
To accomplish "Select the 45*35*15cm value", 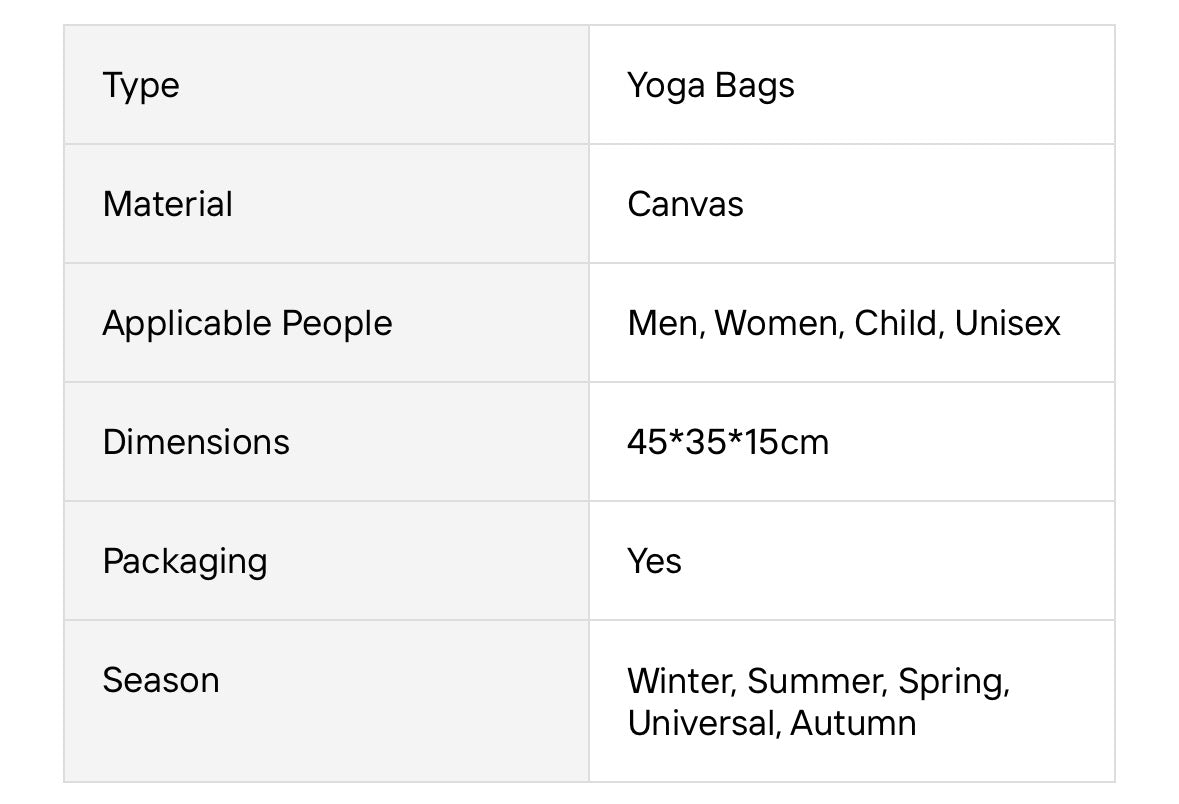I will (728, 441).
